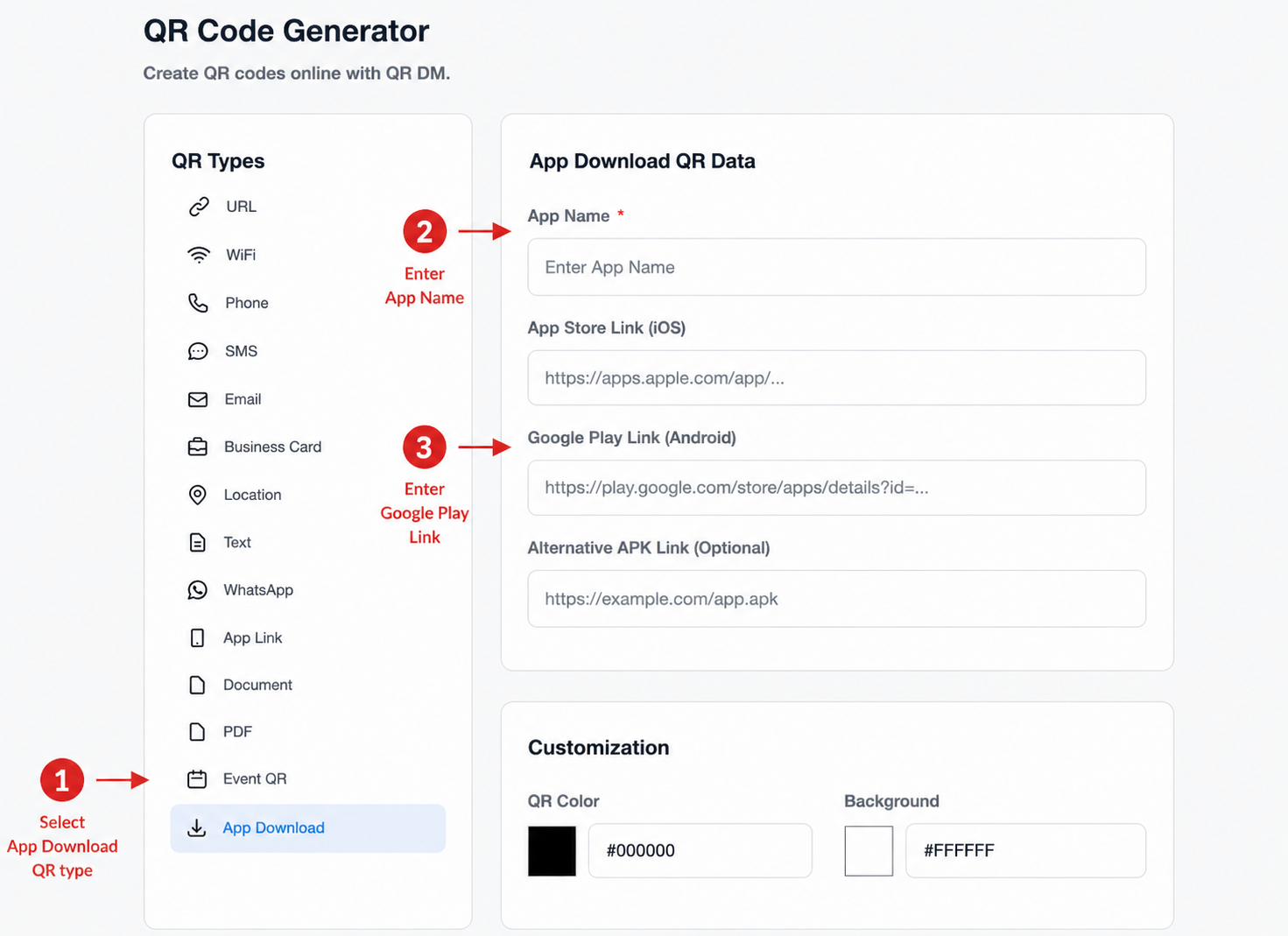Click the App Download arrow icon
The width and height of the screenshot is (1288, 936).
point(197,827)
